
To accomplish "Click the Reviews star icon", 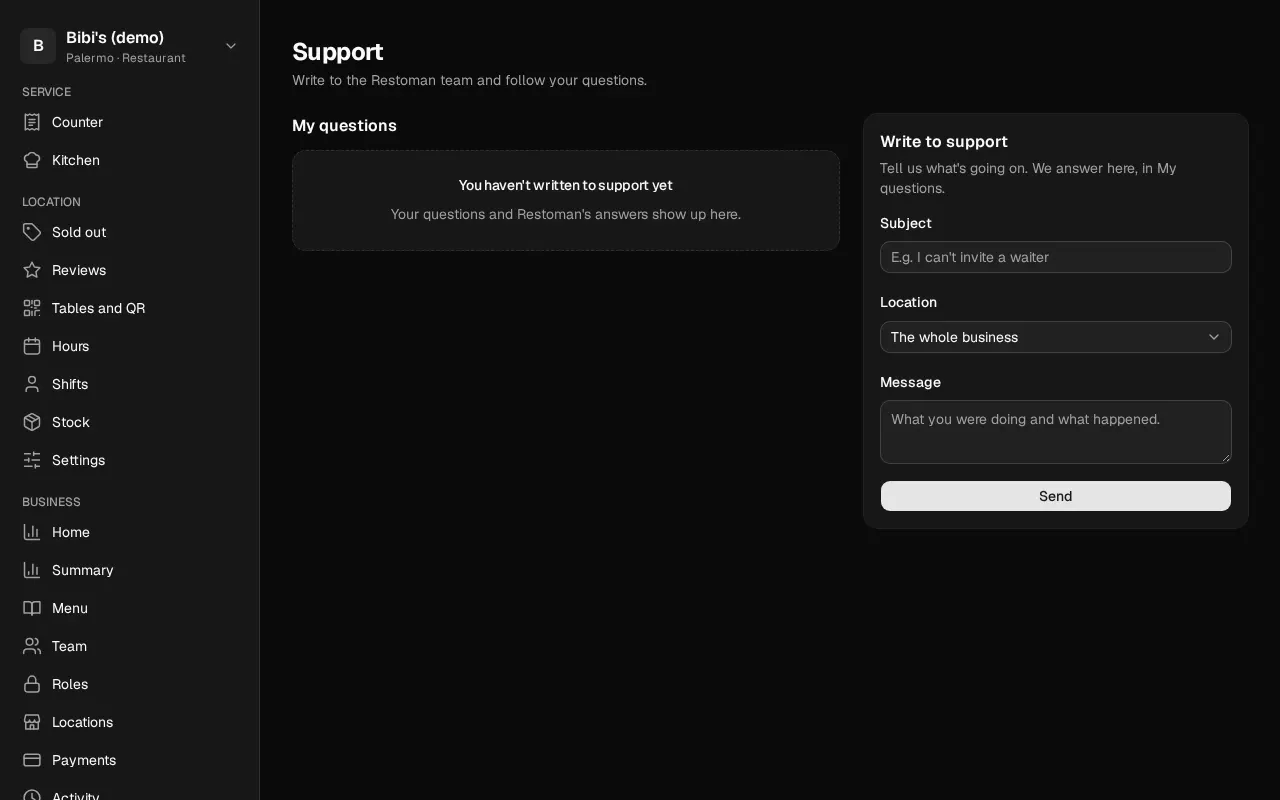I will click(32, 270).
